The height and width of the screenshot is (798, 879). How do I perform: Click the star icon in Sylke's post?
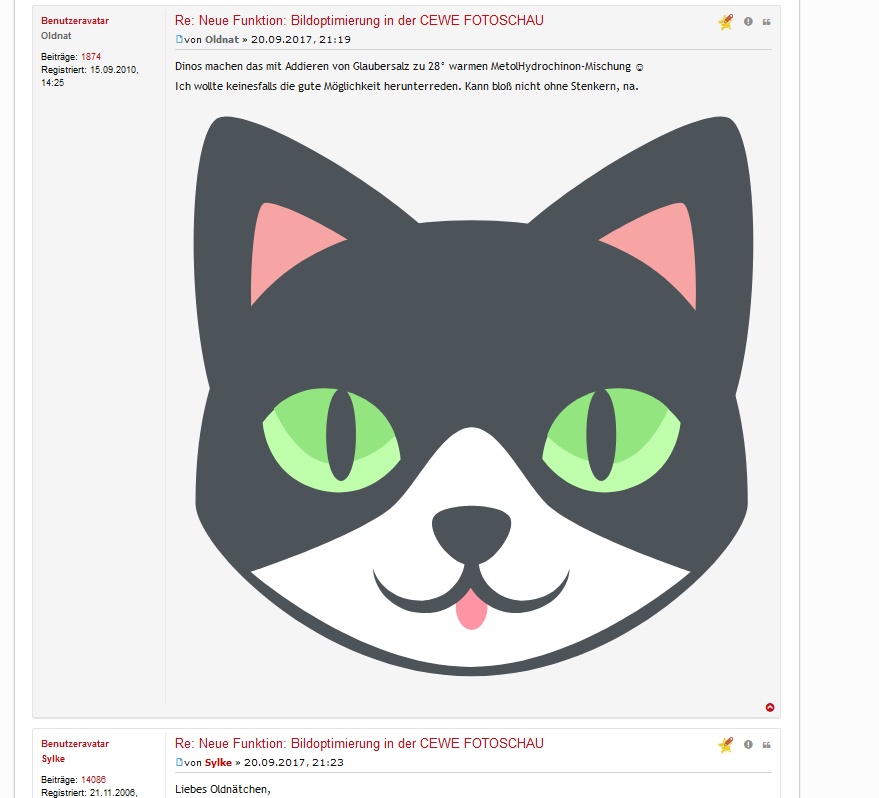click(x=725, y=745)
